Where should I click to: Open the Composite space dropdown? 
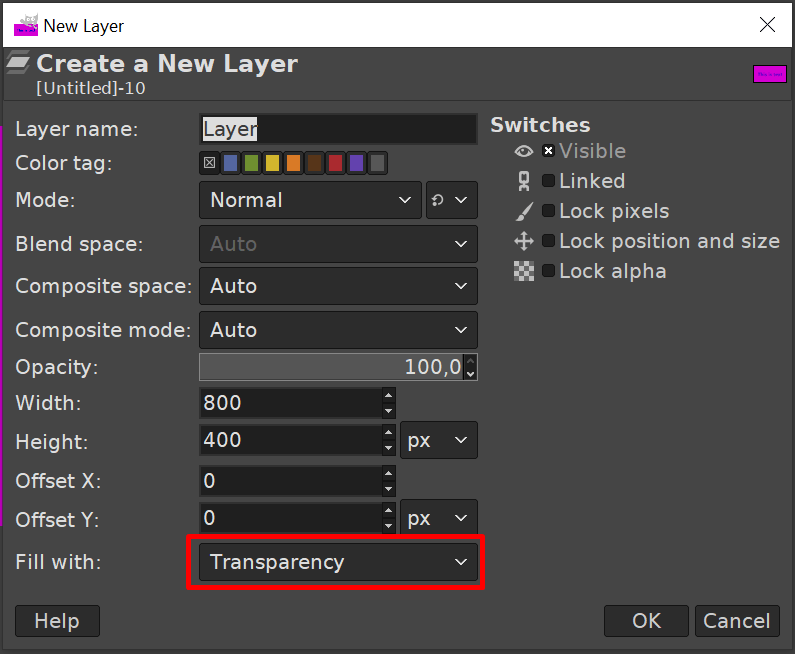coord(338,286)
